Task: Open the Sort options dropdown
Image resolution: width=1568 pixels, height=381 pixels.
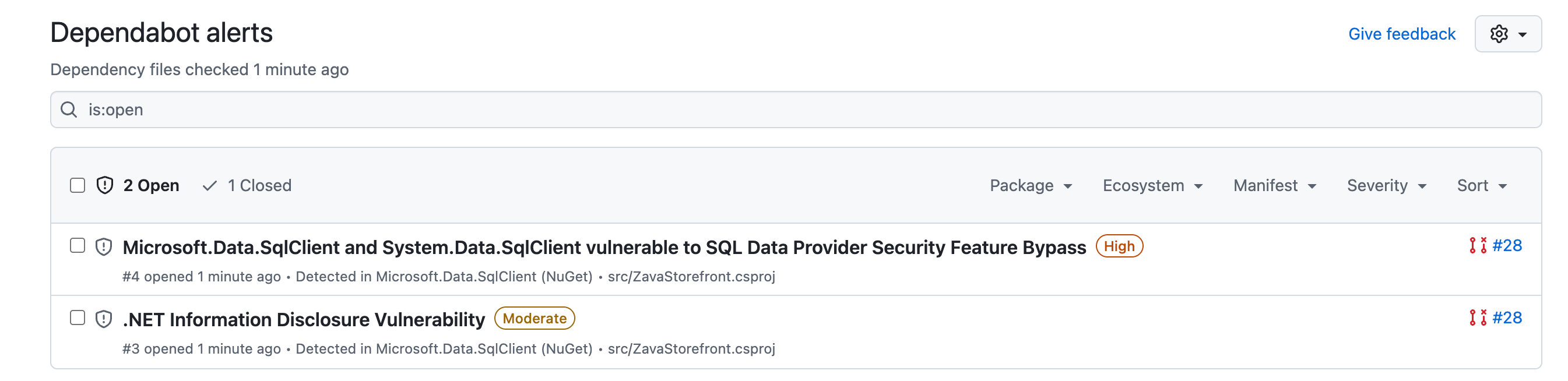Action: (x=1481, y=186)
